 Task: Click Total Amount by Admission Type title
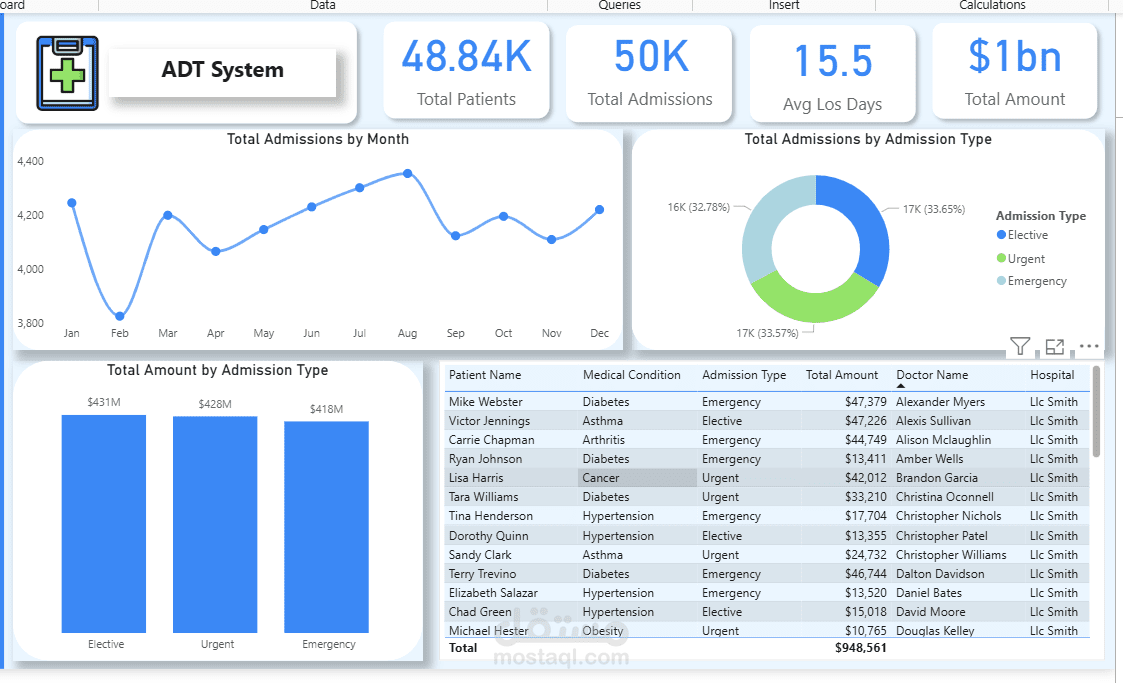218,370
